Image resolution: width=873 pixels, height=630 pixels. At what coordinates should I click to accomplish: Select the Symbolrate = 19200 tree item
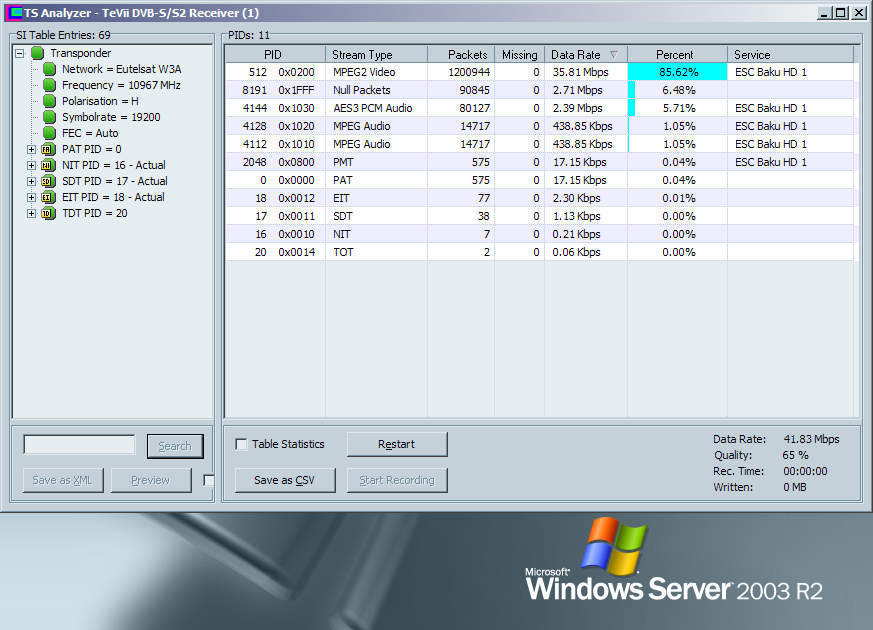[x=111, y=117]
